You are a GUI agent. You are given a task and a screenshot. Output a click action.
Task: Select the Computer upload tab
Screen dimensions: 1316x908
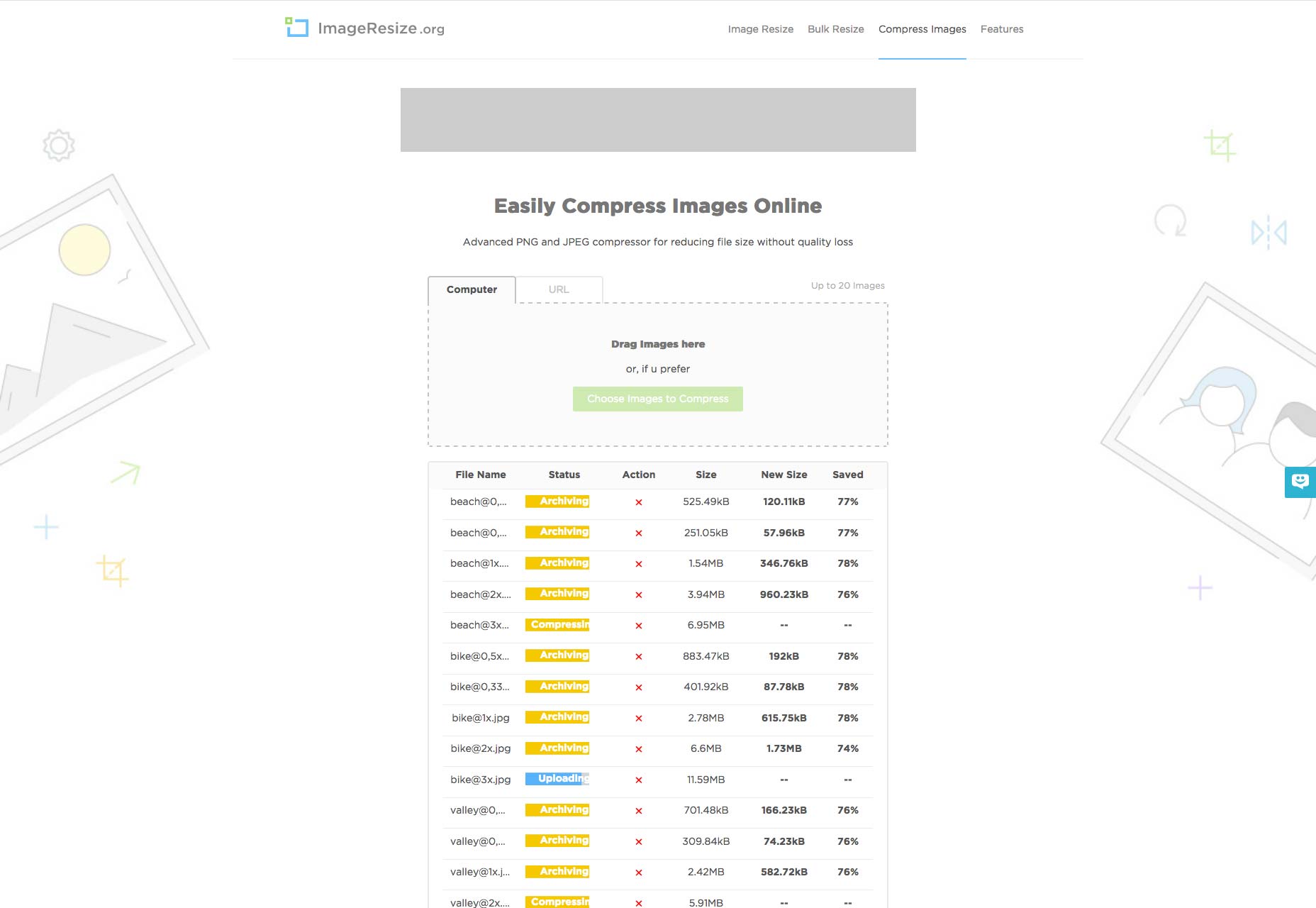(x=472, y=289)
